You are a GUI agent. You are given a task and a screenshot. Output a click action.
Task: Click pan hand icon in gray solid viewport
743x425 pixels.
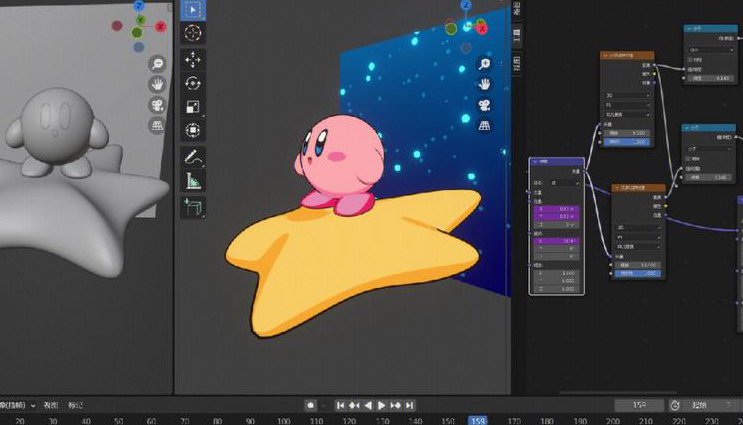[157, 84]
